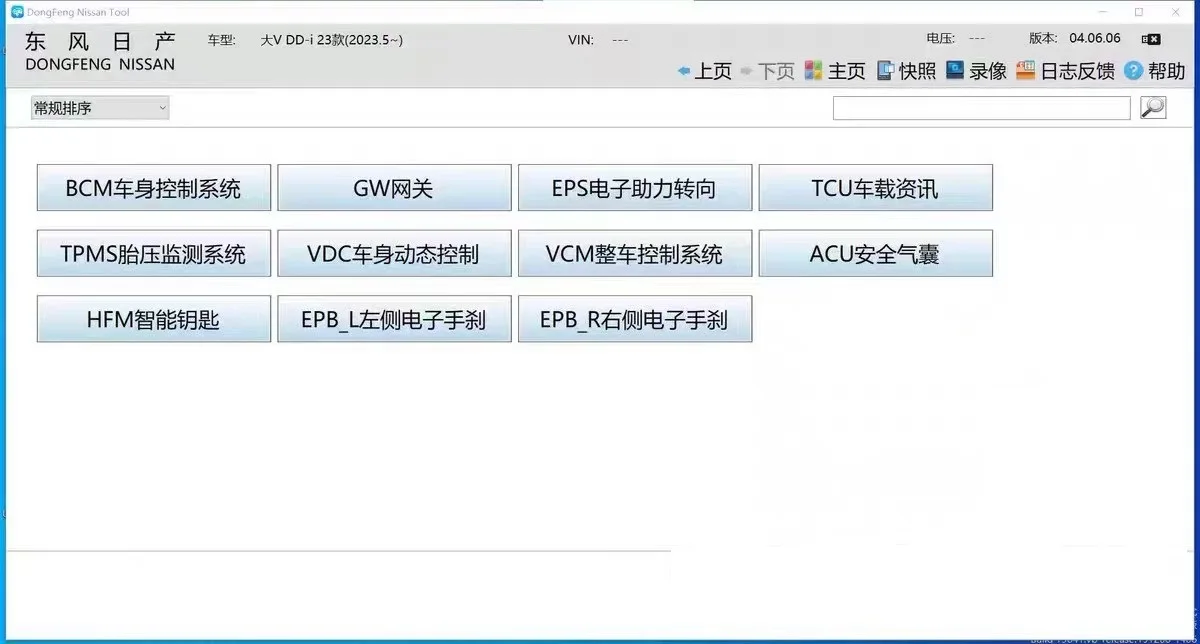Select EPS电子助力转向 system
The width and height of the screenshot is (1200, 644).
635,188
